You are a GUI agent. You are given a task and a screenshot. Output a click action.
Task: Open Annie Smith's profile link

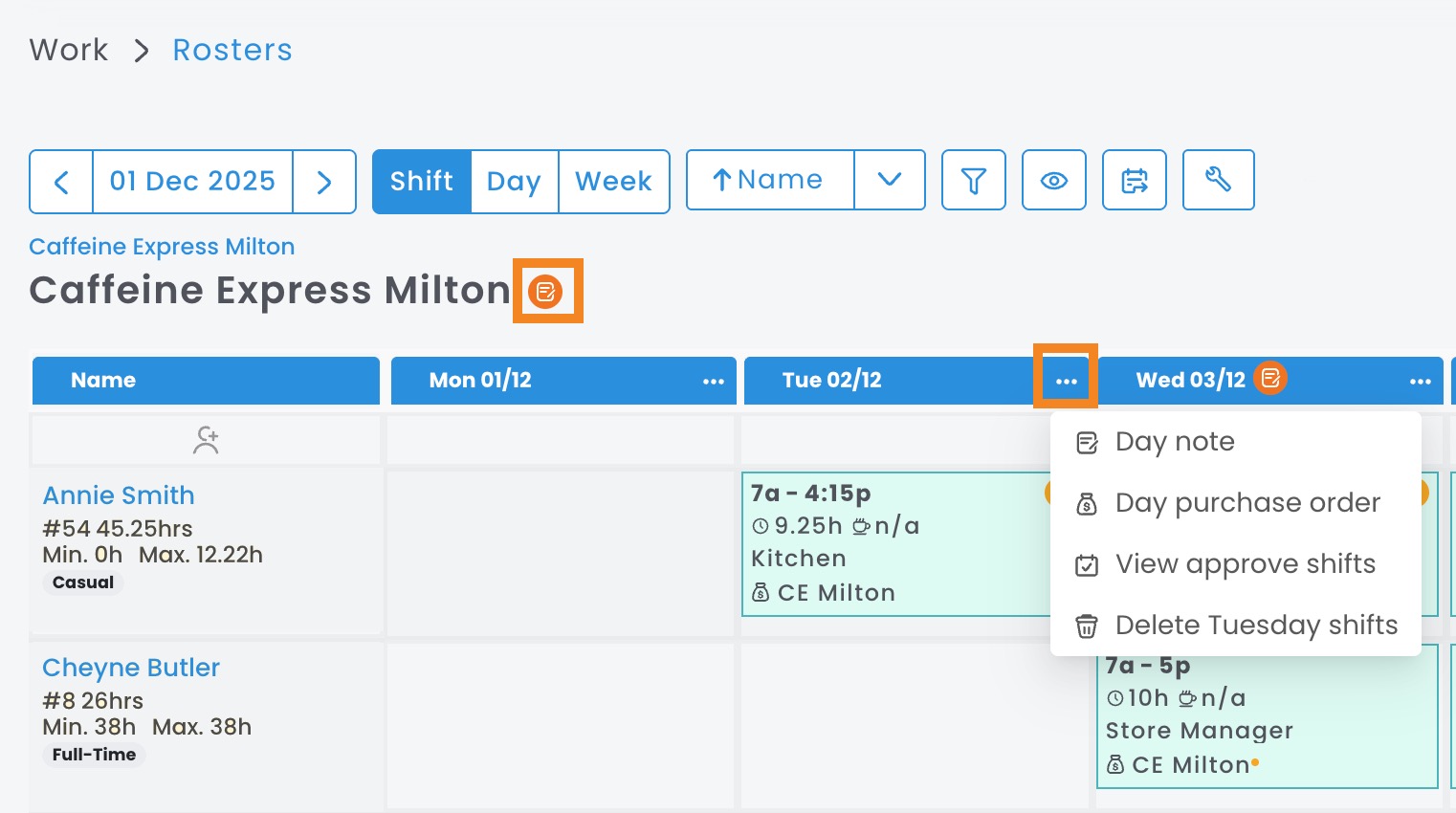pyautogui.click(x=119, y=495)
